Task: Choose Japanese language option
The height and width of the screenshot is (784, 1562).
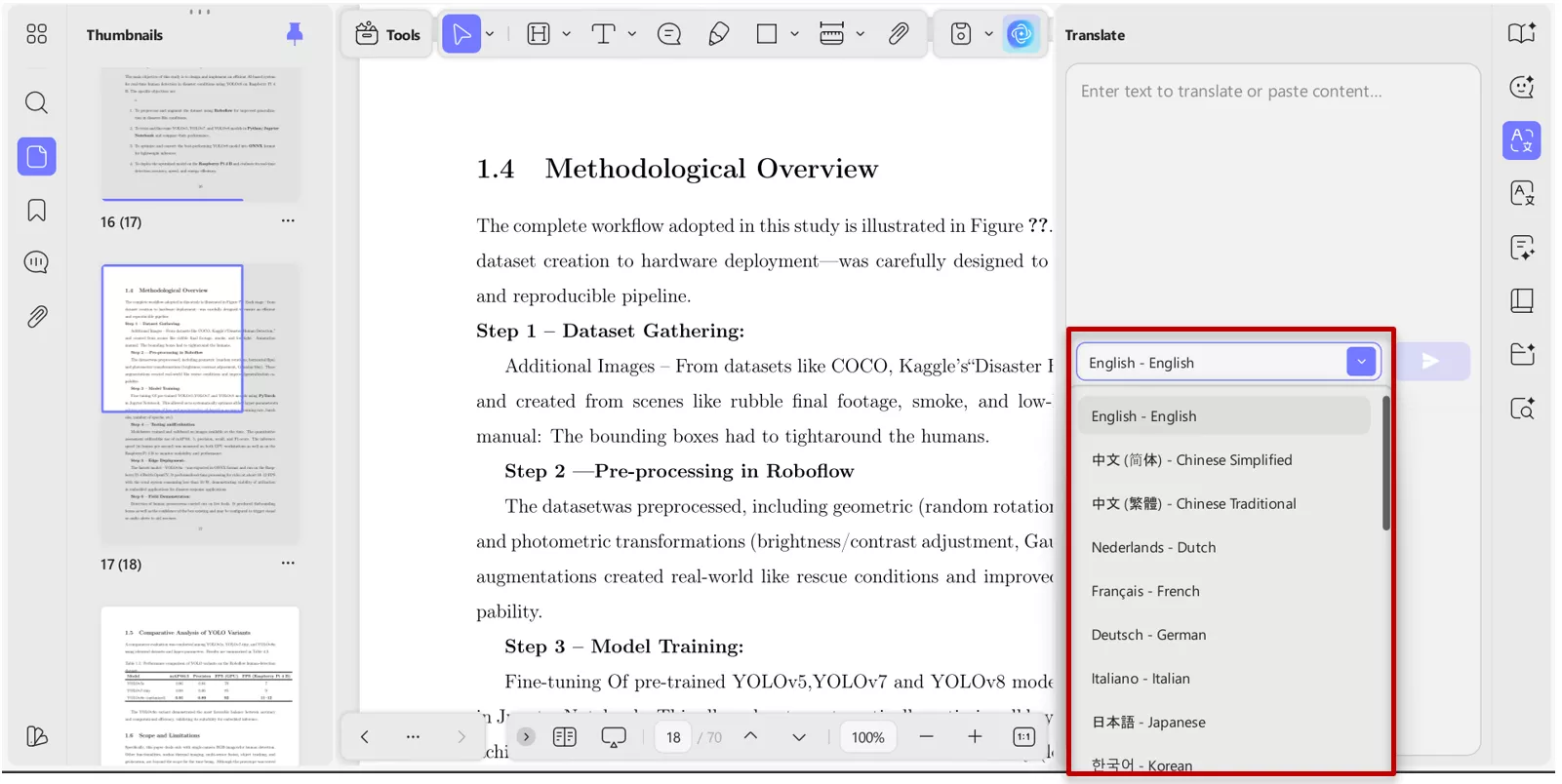Action: coord(1224,723)
